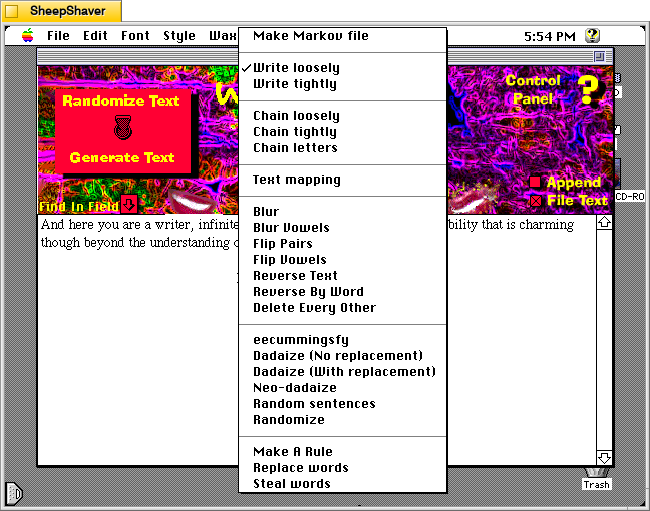Screen dimensions: 650x511
Task: Choose Flip Pairs
Action: coord(342,244)
